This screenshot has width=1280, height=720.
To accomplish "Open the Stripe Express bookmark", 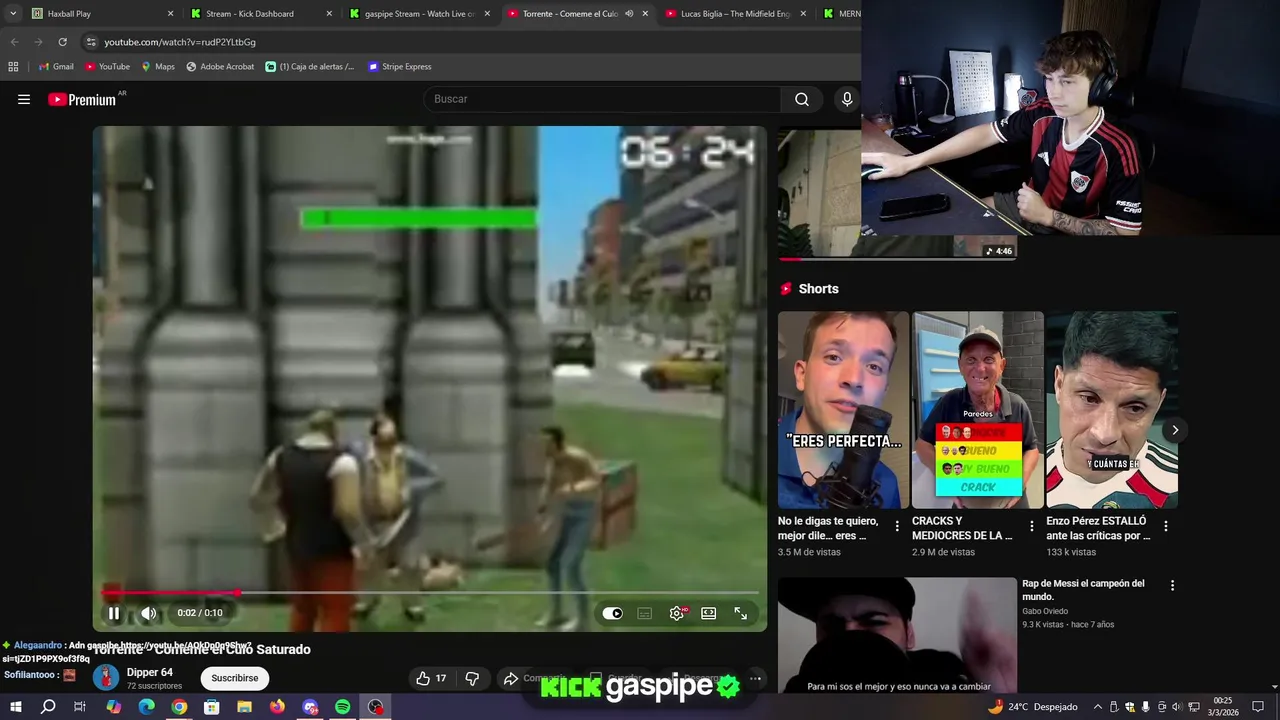I will point(399,67).
